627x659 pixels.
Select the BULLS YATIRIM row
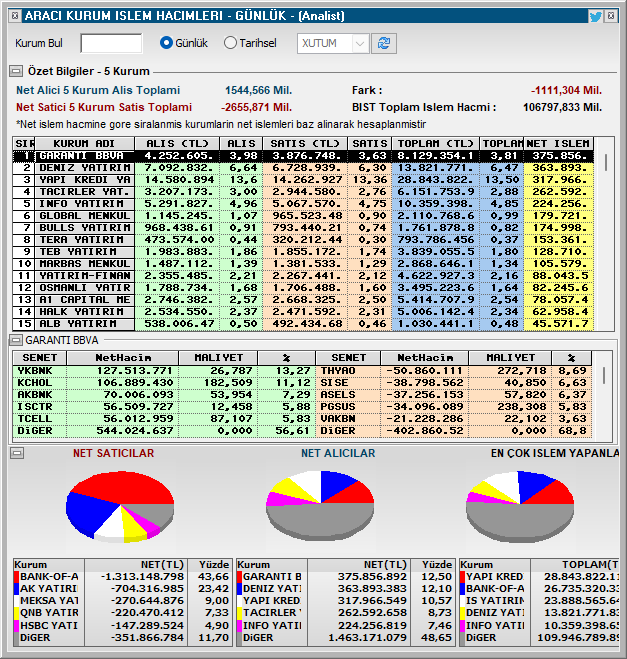(303, 228)
